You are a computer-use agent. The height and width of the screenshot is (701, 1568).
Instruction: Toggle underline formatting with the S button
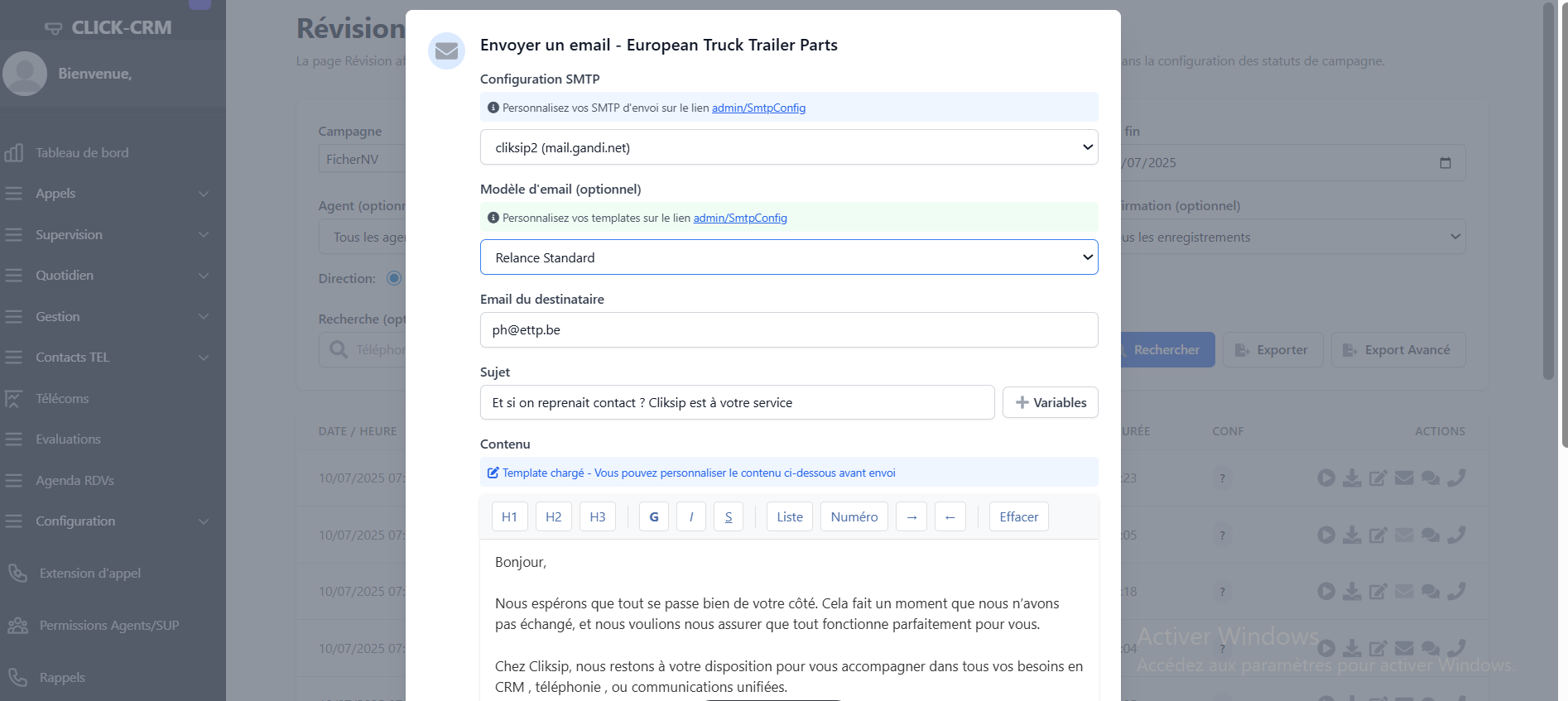click(728, 516)
